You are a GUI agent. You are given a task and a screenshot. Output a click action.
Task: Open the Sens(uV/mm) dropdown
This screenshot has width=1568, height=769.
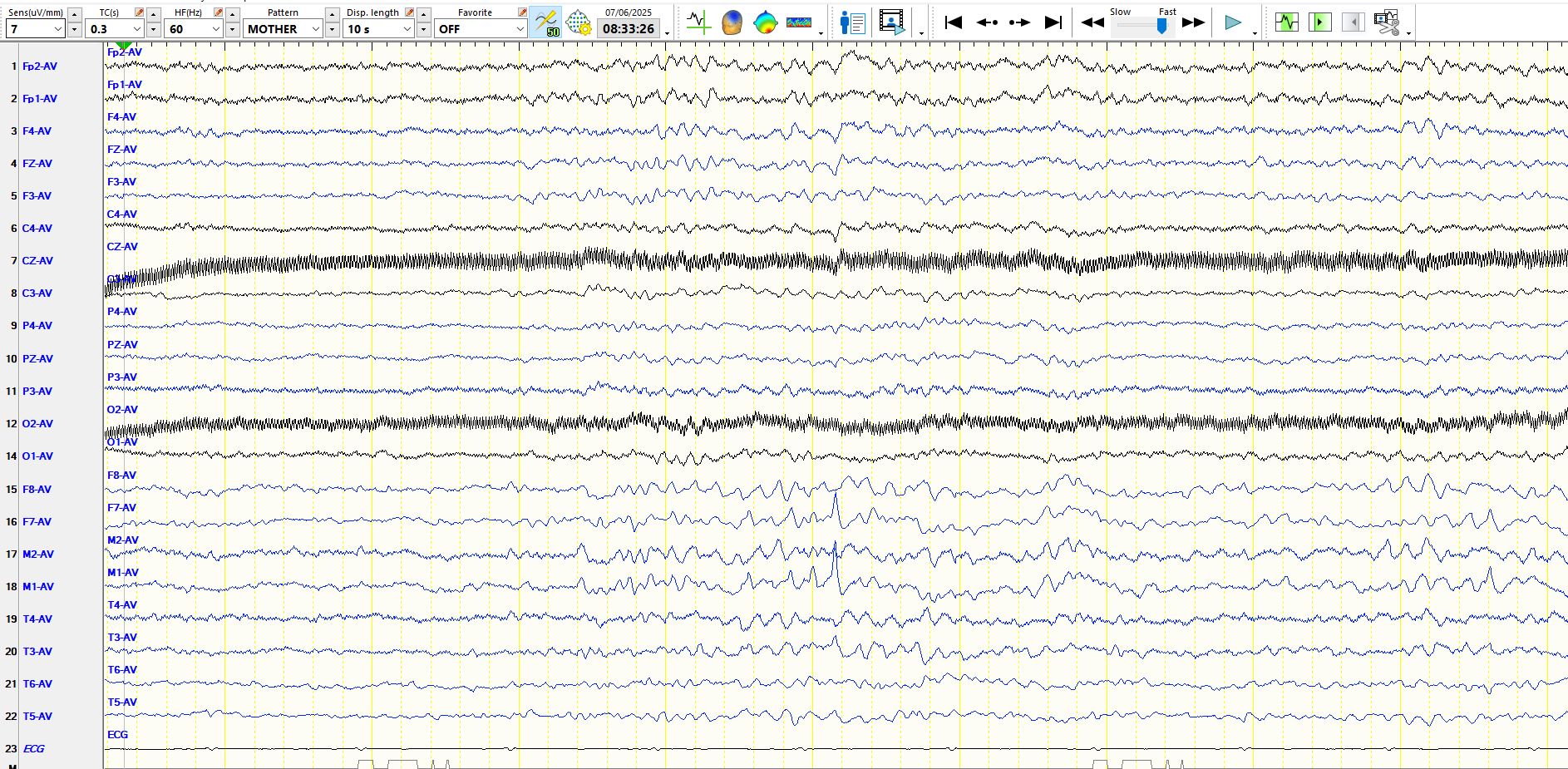coord(57,29)
